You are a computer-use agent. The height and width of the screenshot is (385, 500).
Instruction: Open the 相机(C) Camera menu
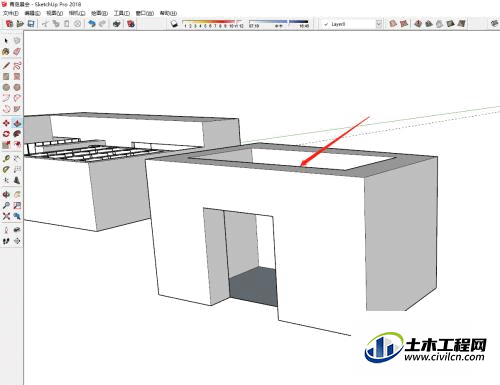(77, 13)
